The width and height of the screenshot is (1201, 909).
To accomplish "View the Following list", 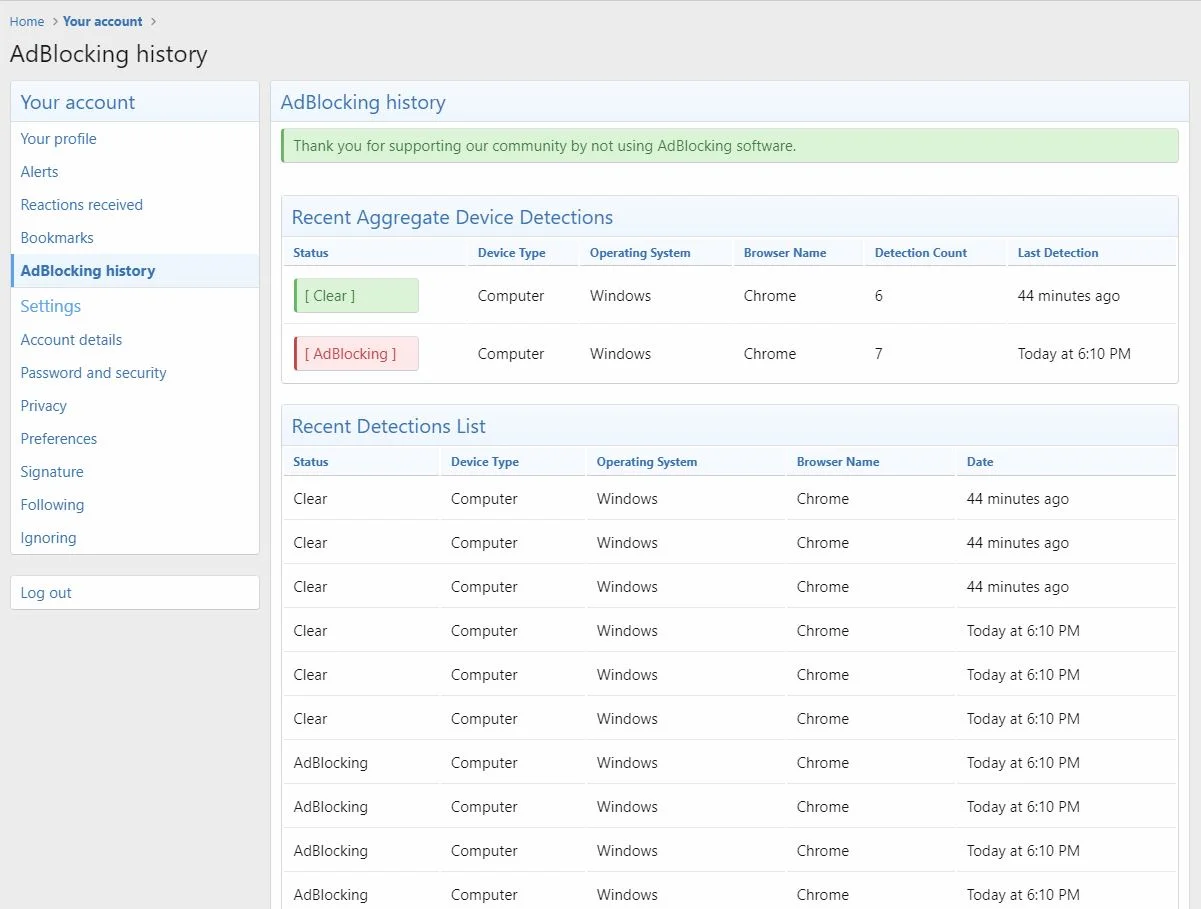I will (x=52, y=505).
